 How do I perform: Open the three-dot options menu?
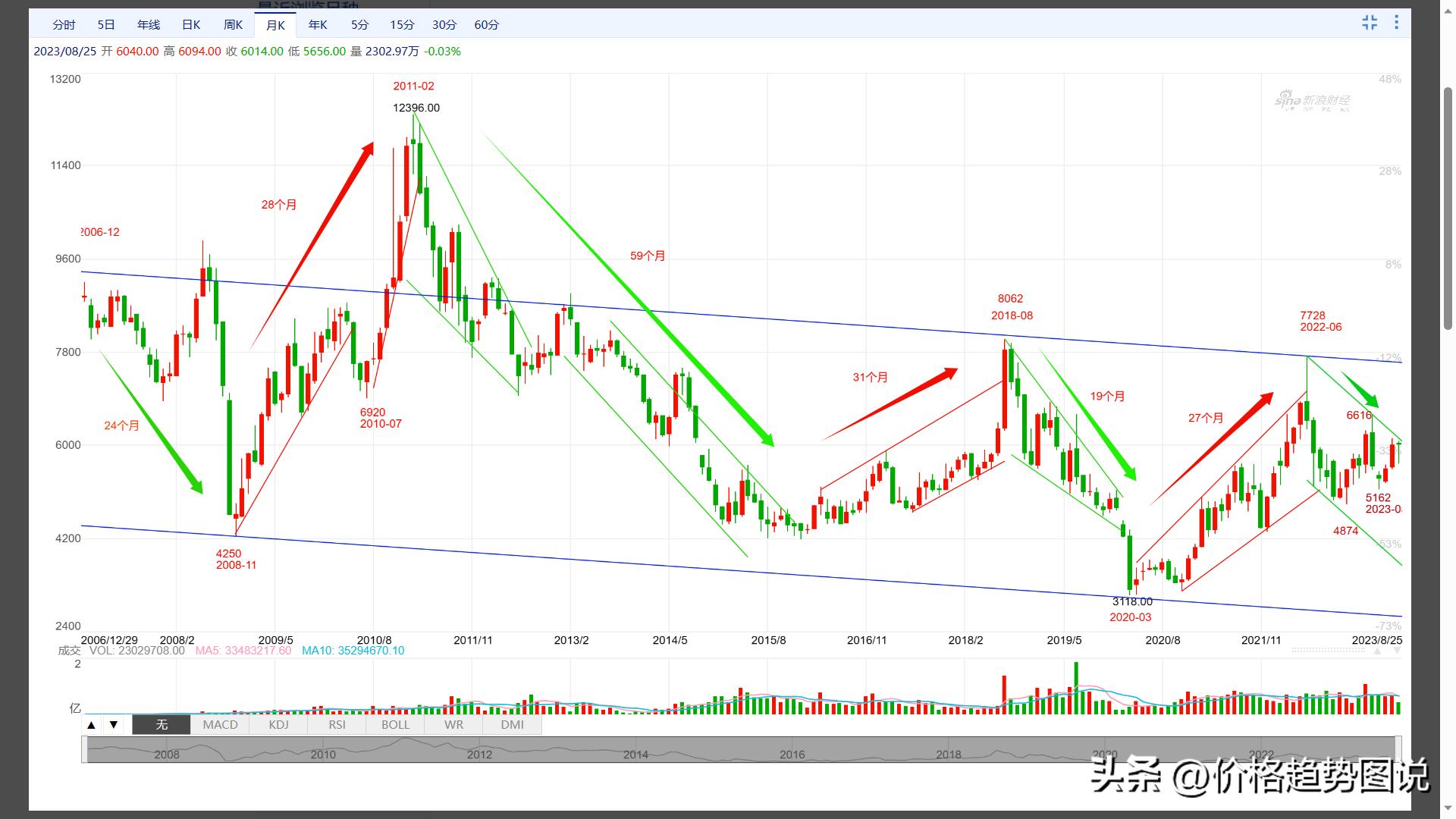tap(1396, 23)
